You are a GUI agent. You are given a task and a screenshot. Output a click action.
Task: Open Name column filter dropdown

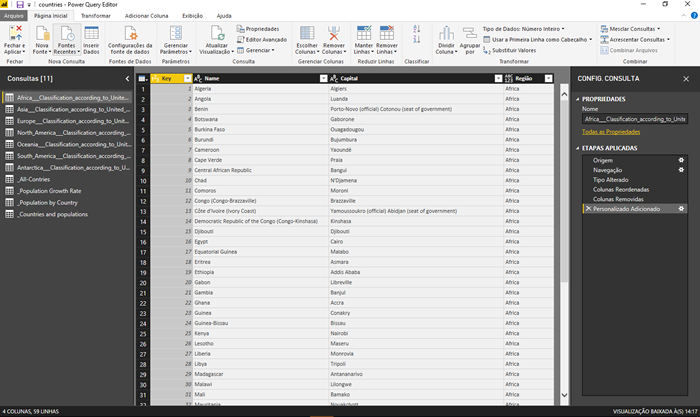coord(324,79)
